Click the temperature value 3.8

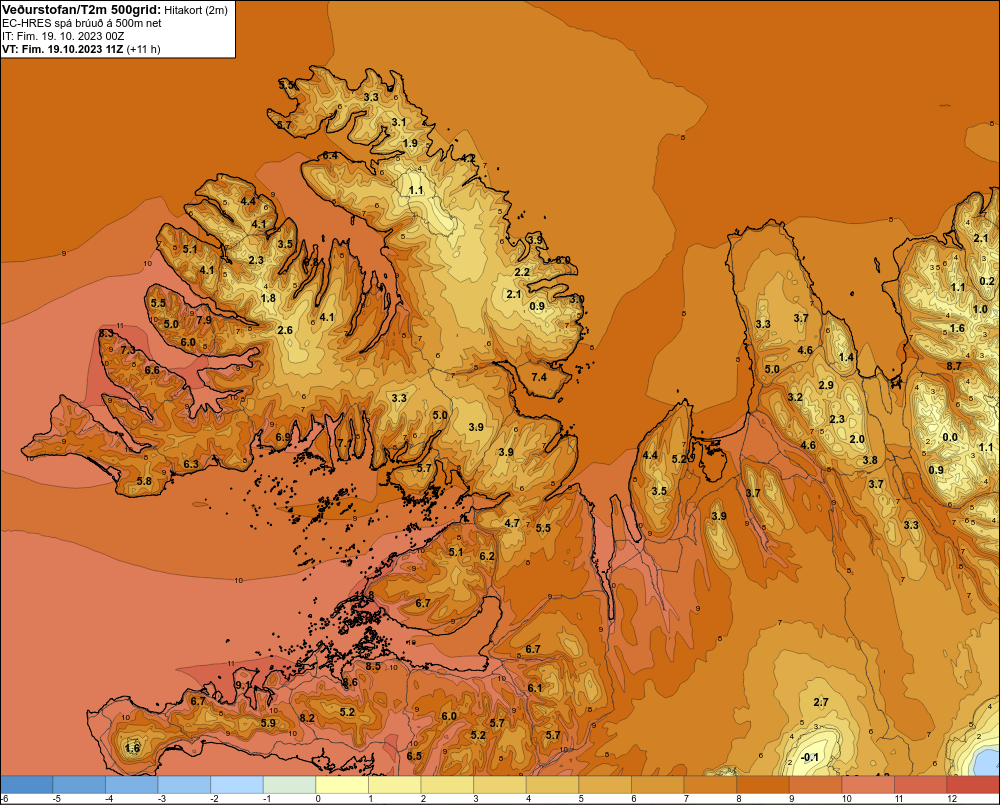870,460
